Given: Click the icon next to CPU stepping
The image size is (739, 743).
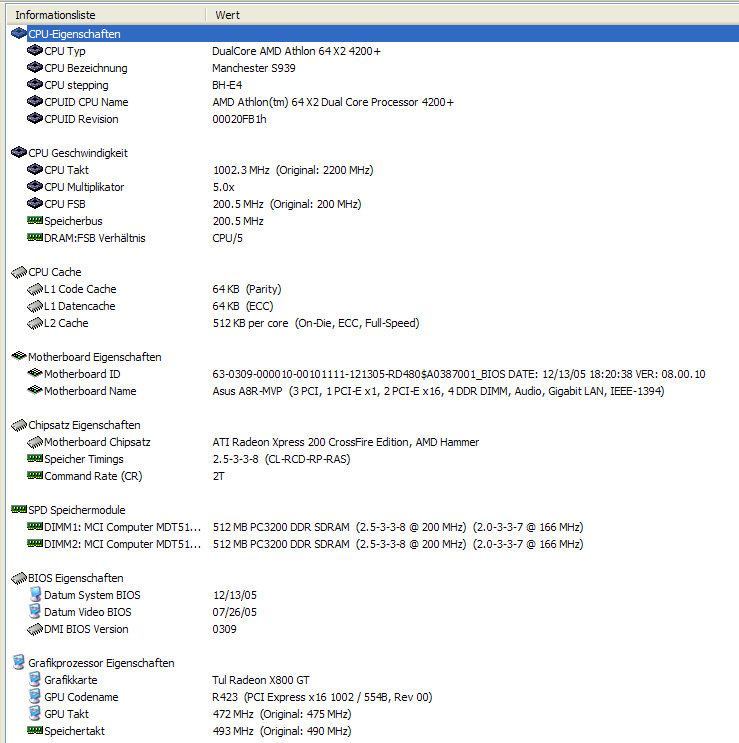Looking at the screenshot, I should 35,84.
